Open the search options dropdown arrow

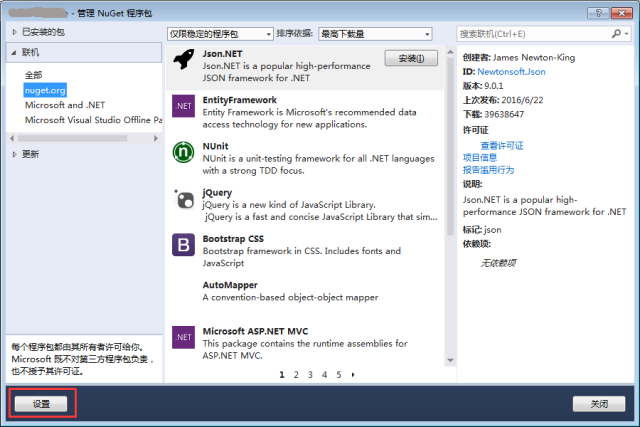[627, 34]
